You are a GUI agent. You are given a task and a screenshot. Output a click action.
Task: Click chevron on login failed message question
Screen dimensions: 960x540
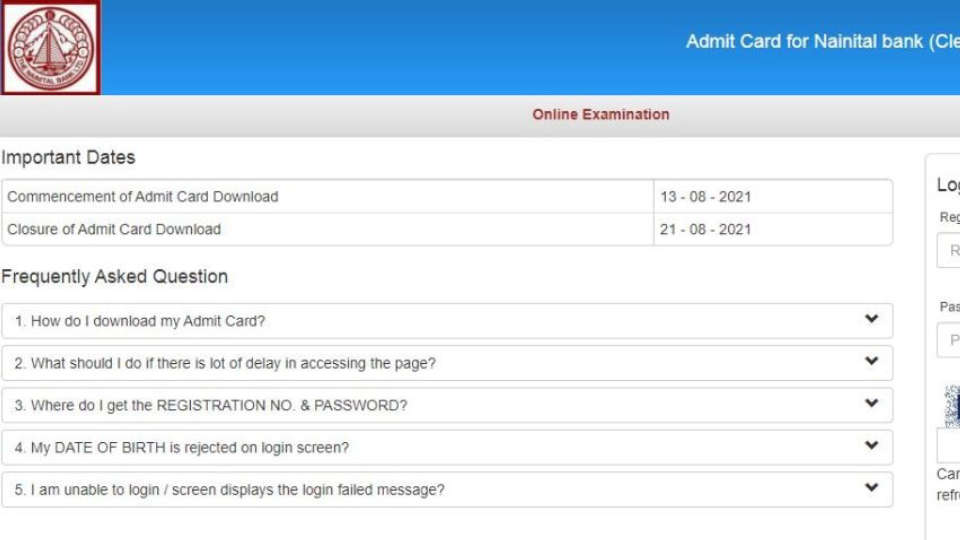[871, 488]
